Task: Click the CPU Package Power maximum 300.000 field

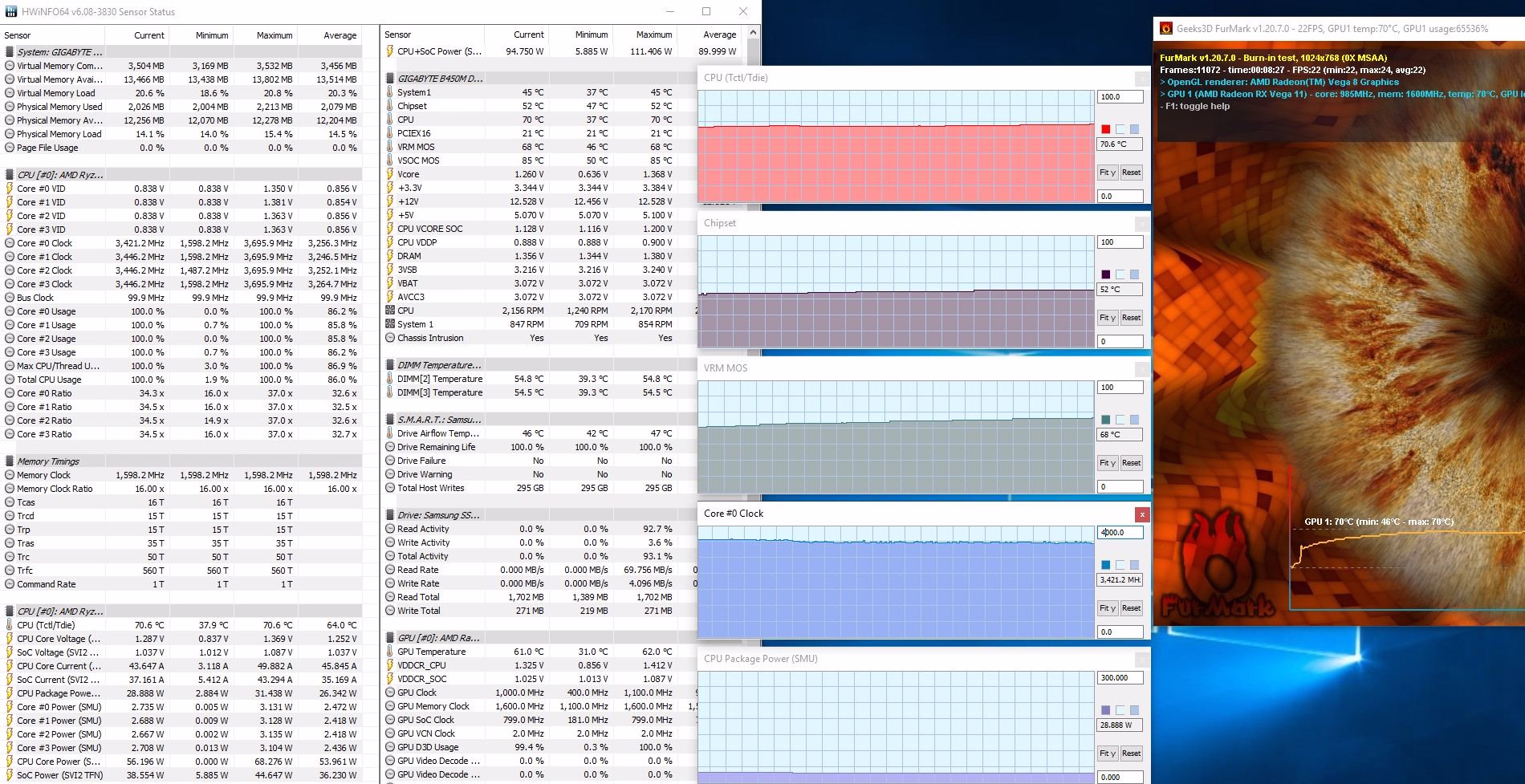Action: point(1120,678)
